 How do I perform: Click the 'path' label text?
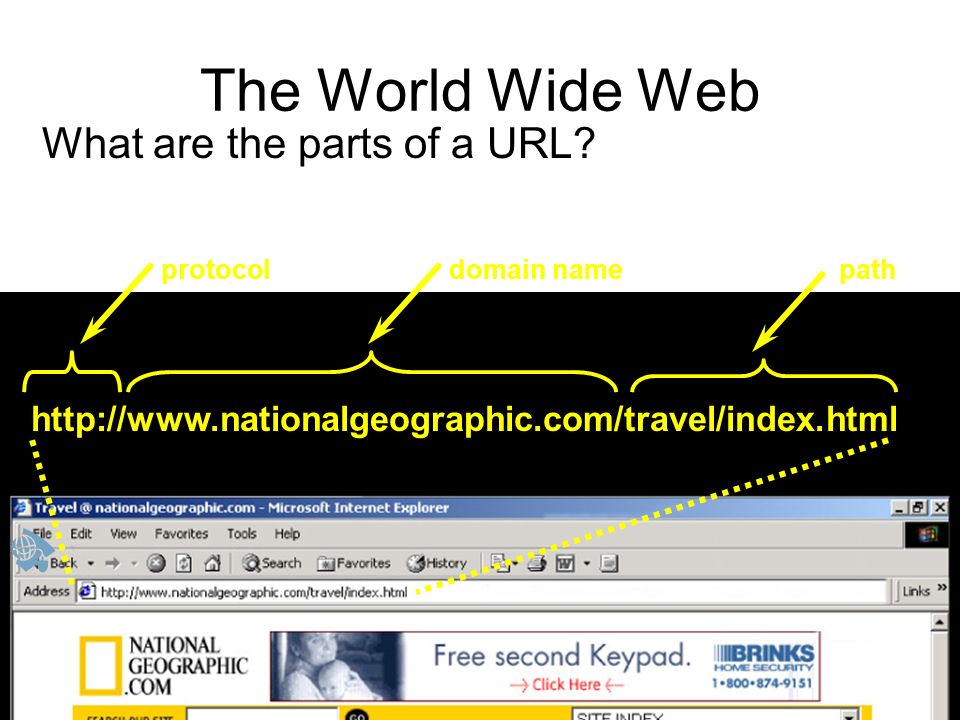tap(867, 270)
